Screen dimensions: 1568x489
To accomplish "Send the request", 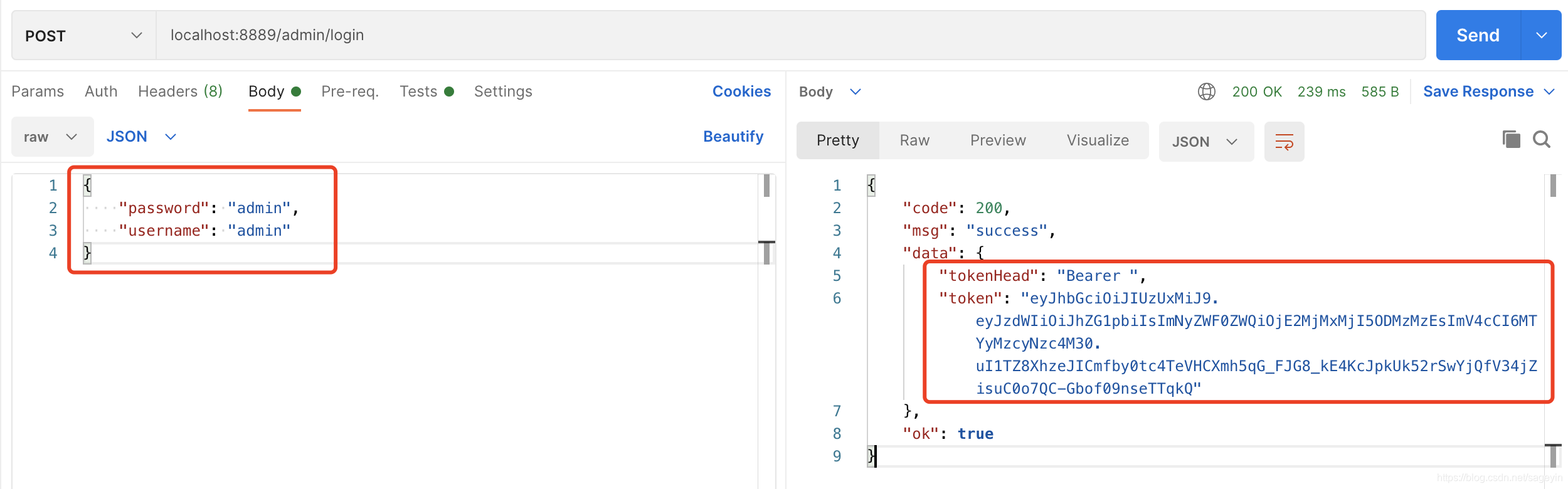I will click(x=1478, y=35).
